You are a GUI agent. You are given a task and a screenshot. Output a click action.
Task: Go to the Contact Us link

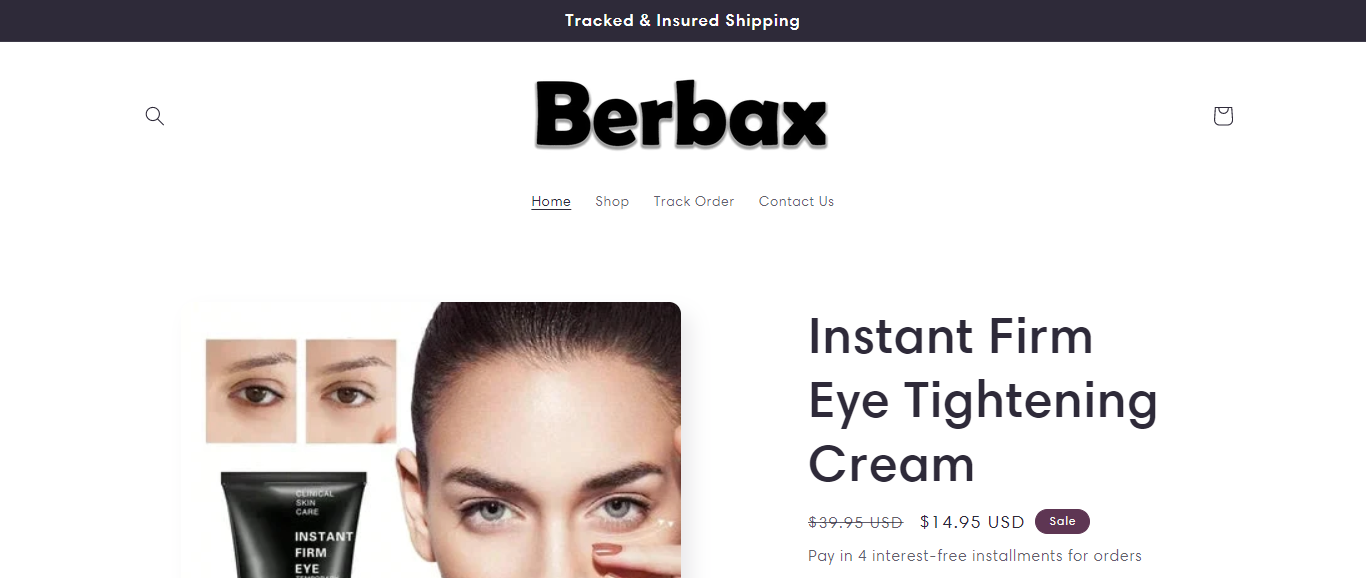(796, 201)
